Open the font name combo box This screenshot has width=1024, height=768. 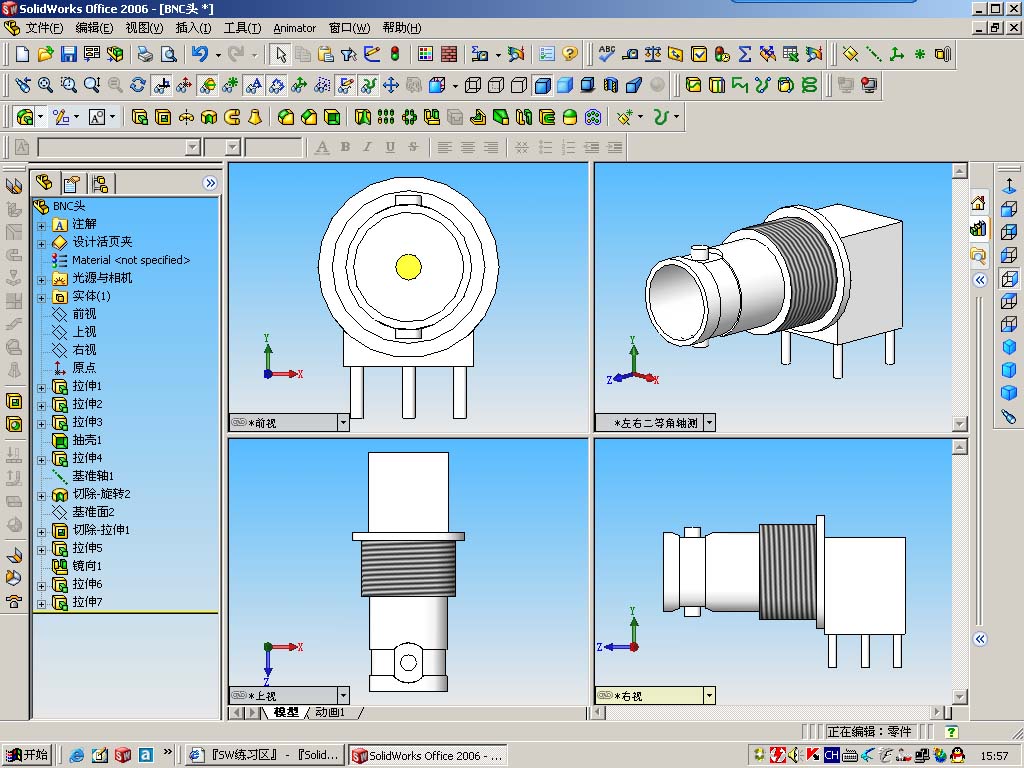(x=119, y=147)
